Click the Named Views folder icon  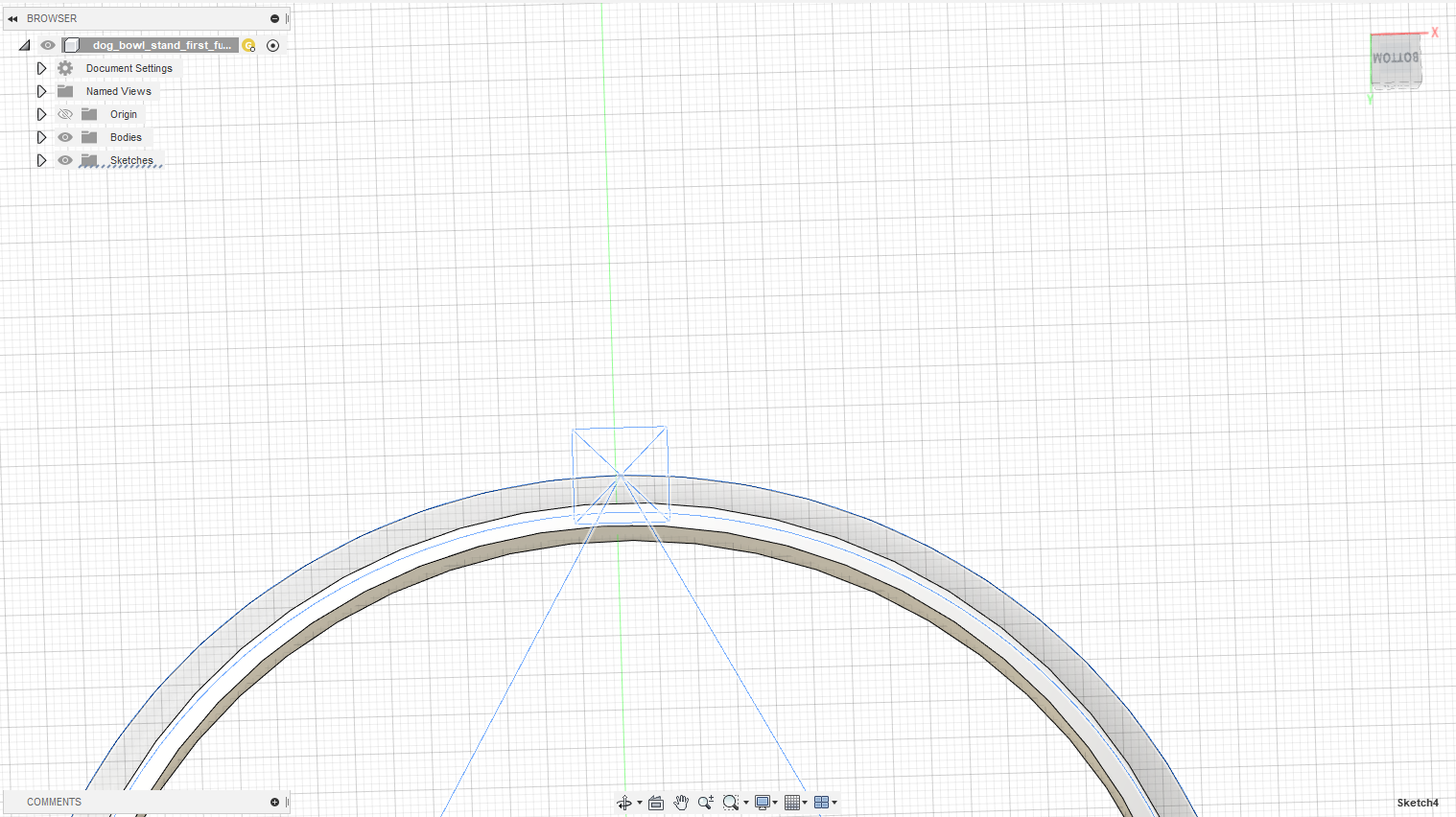tap(65, 91)
